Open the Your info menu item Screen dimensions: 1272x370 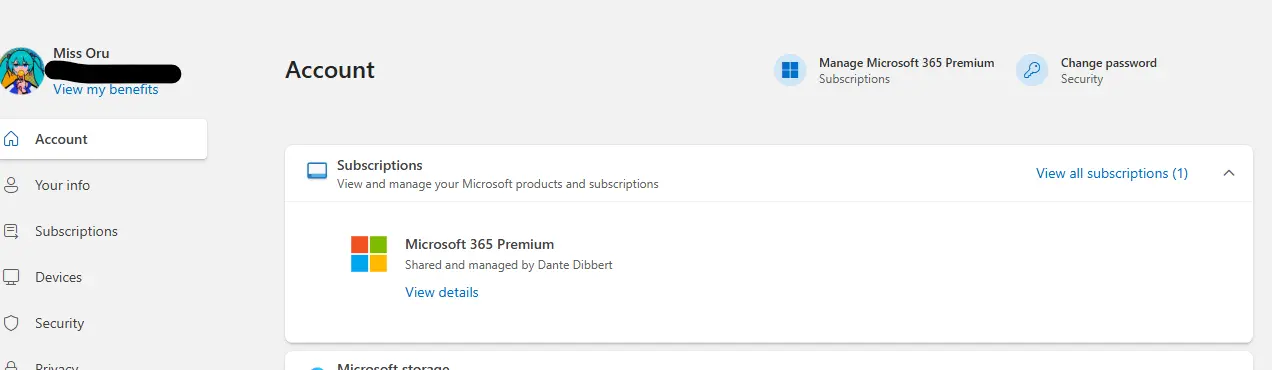point(62,185)
